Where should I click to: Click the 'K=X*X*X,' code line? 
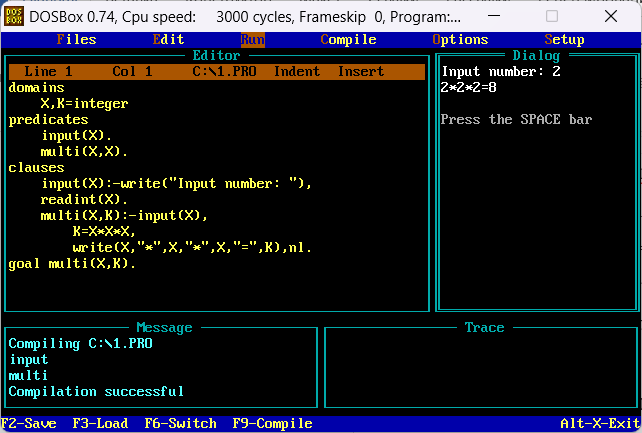104,231
